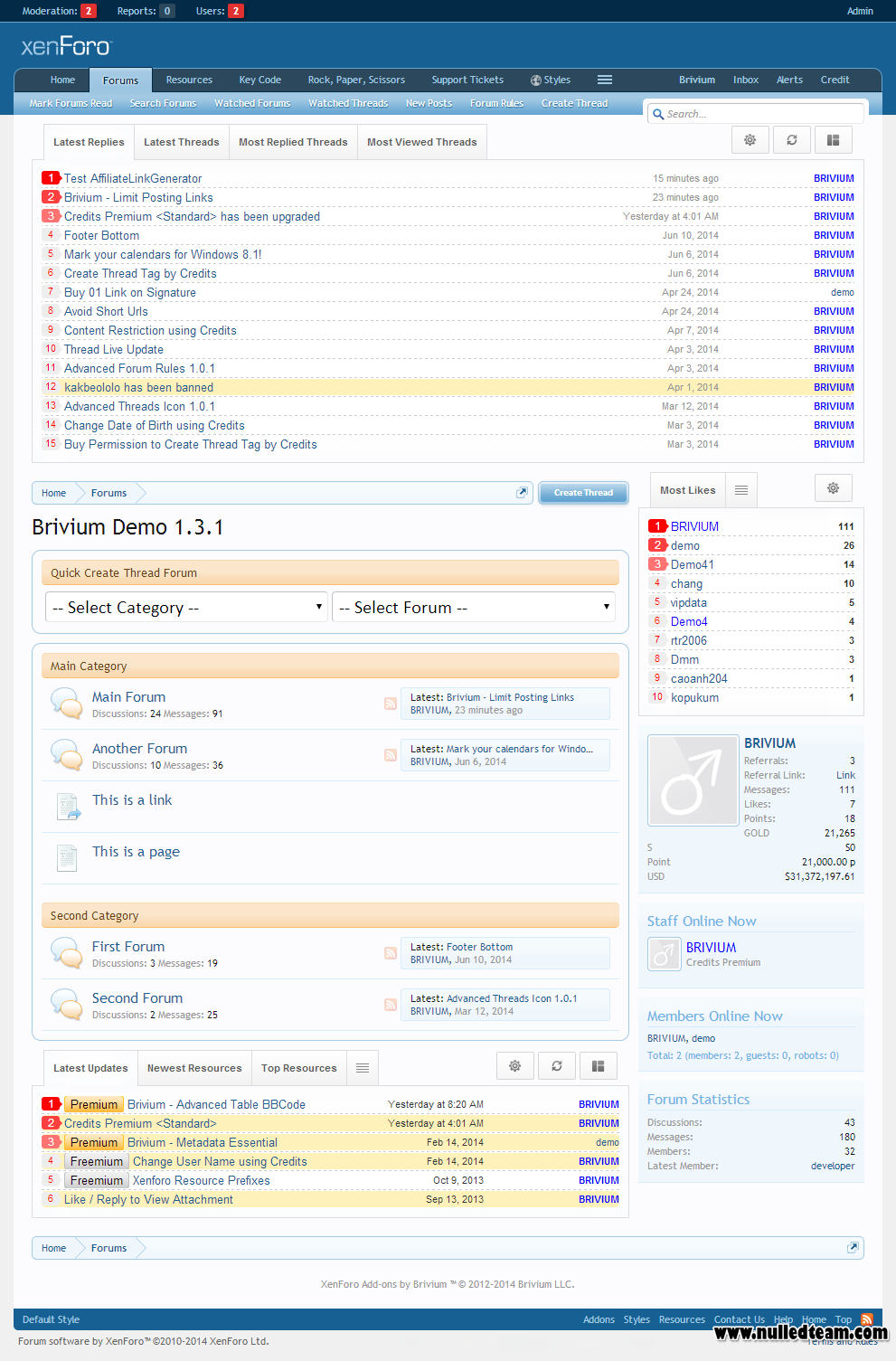Viewport: 896px width, 1361px height.
Task: Open the thread Test AffiliateLinkGenerator
Action: click(133, 178)
